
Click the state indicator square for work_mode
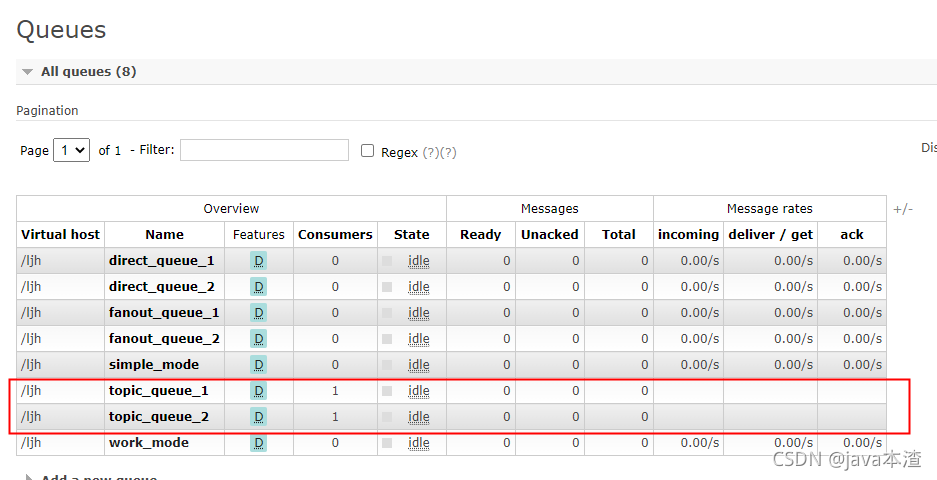click(387, 443)
